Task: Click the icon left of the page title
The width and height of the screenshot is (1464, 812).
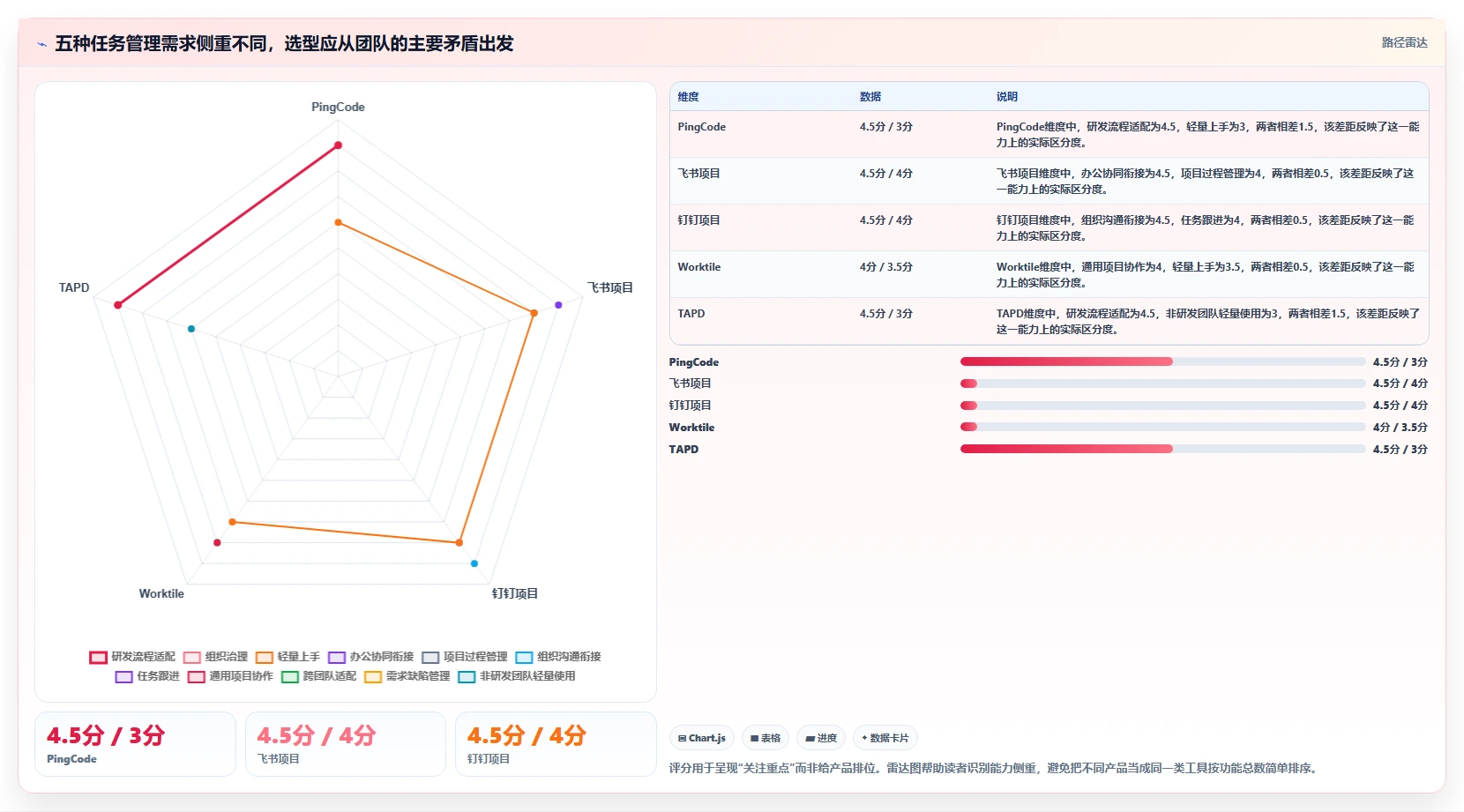Action: [41, 44]
